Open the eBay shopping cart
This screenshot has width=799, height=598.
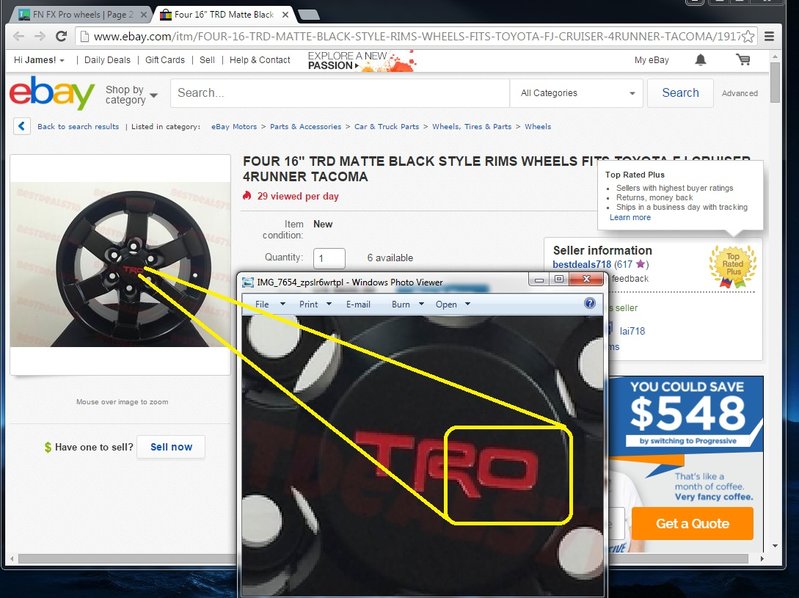coord(743,60)
